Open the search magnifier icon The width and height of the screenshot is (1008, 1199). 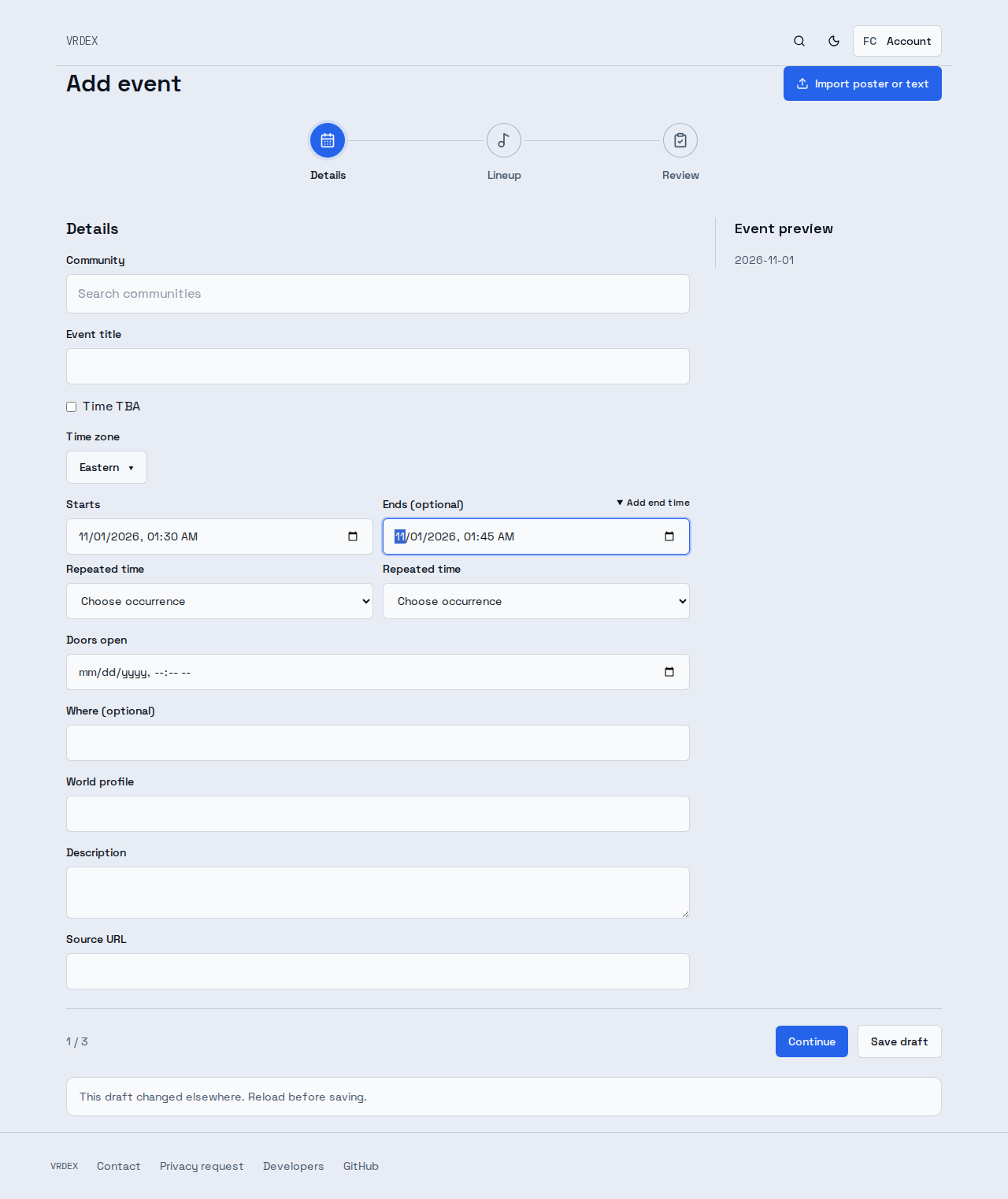pyautogui.click(x=799, y=41)
